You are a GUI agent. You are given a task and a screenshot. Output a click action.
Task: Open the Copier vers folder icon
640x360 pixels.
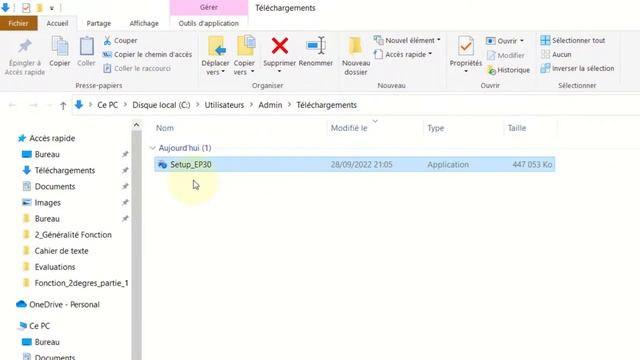245,46
